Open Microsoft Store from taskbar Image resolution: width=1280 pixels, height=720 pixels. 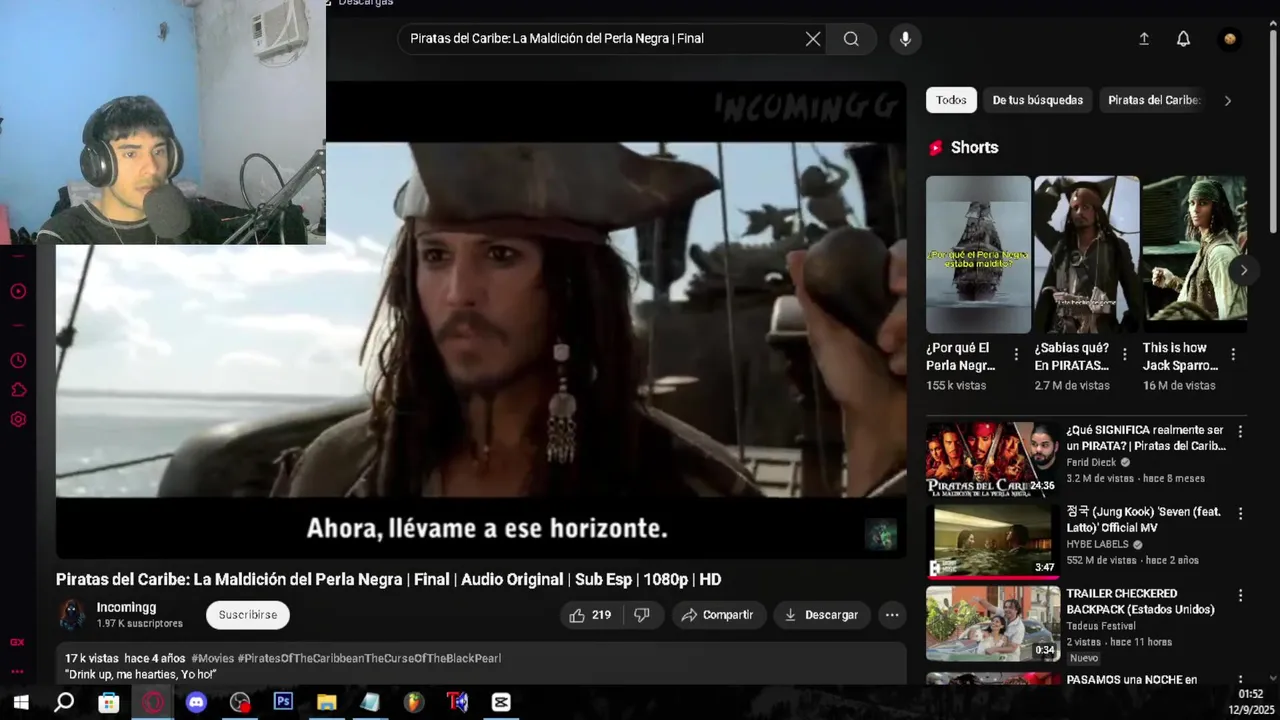(x=108, y=702)
